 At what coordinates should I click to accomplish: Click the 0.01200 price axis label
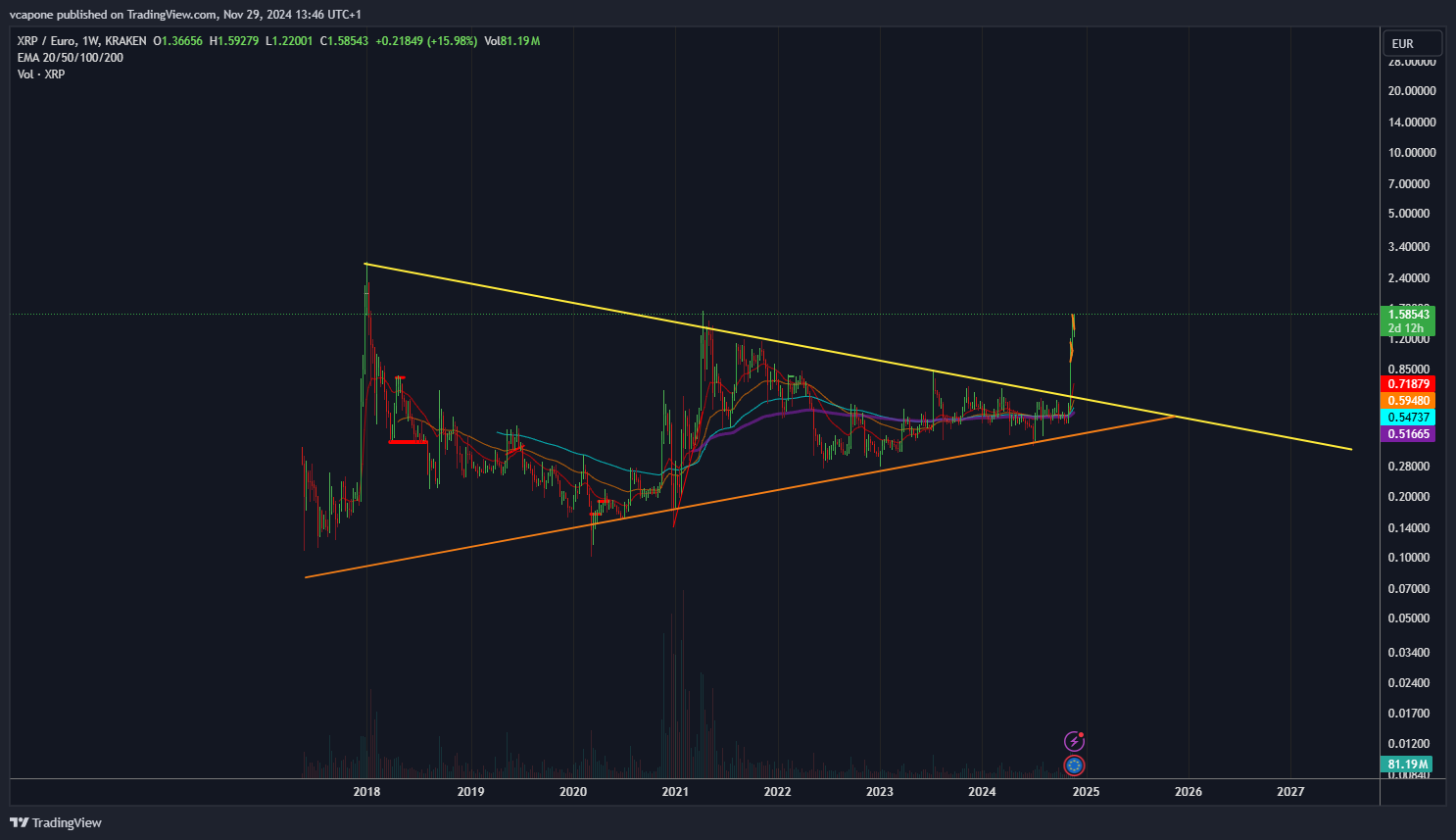[x=1409, y=744]
